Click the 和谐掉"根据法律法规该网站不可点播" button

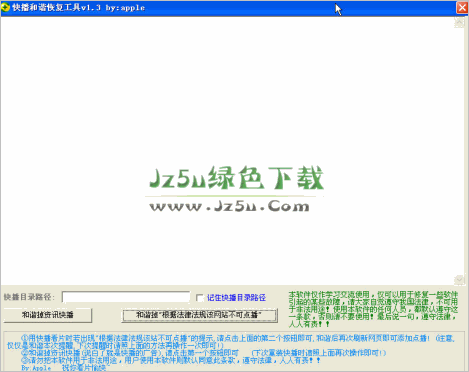pos(199,315)
